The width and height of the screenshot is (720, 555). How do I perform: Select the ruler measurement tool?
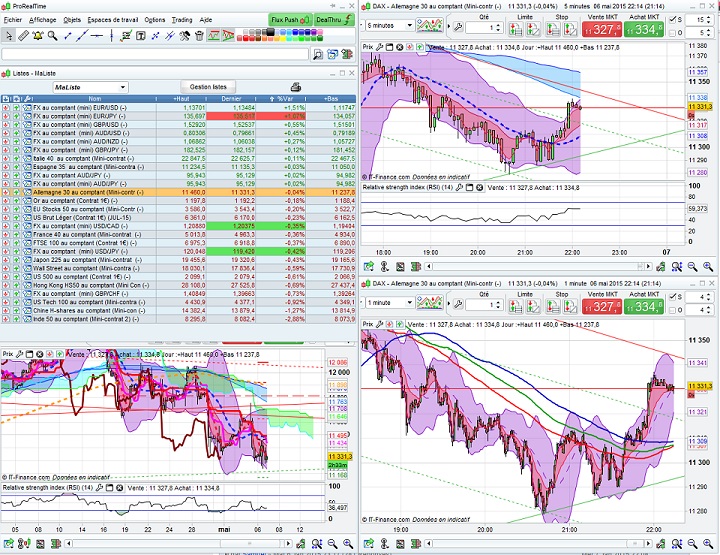(x=23, y=35)
